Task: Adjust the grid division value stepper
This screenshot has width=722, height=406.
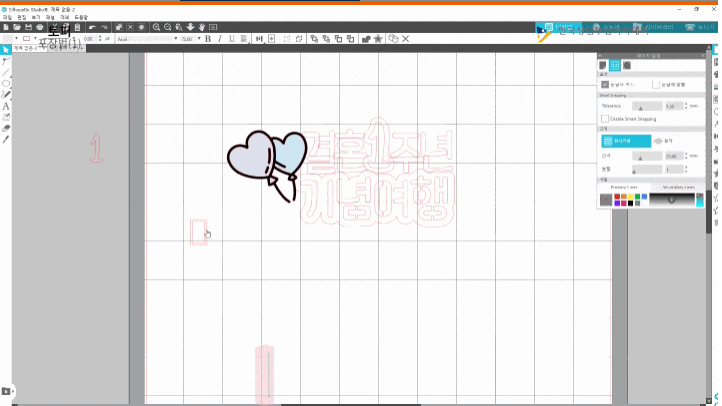Action: pos(686,169)
